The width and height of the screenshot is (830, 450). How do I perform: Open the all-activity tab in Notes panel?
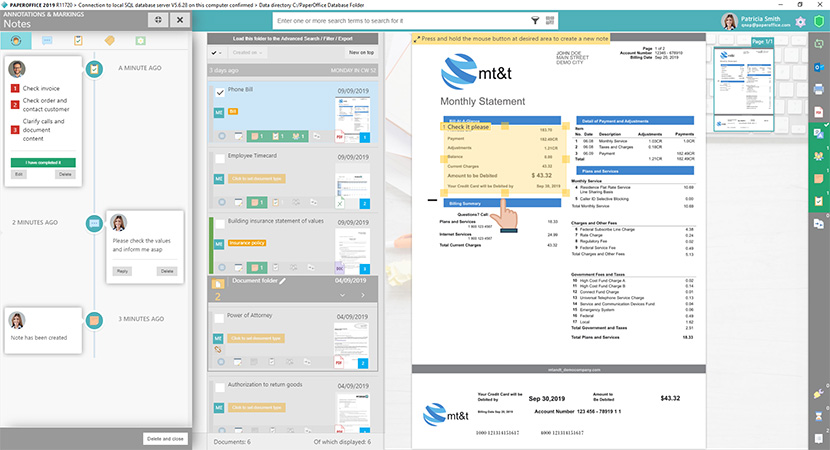(x=16, y=41)
